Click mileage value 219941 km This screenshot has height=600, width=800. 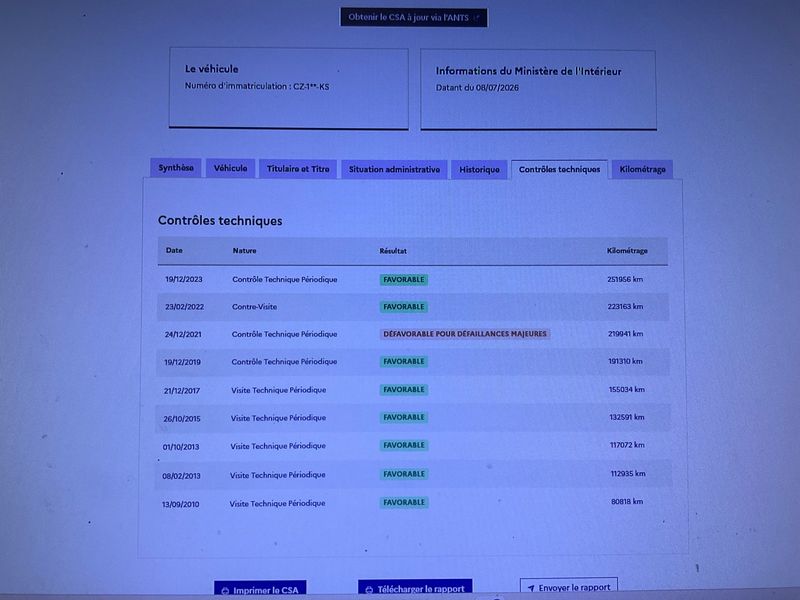(626, 334)
